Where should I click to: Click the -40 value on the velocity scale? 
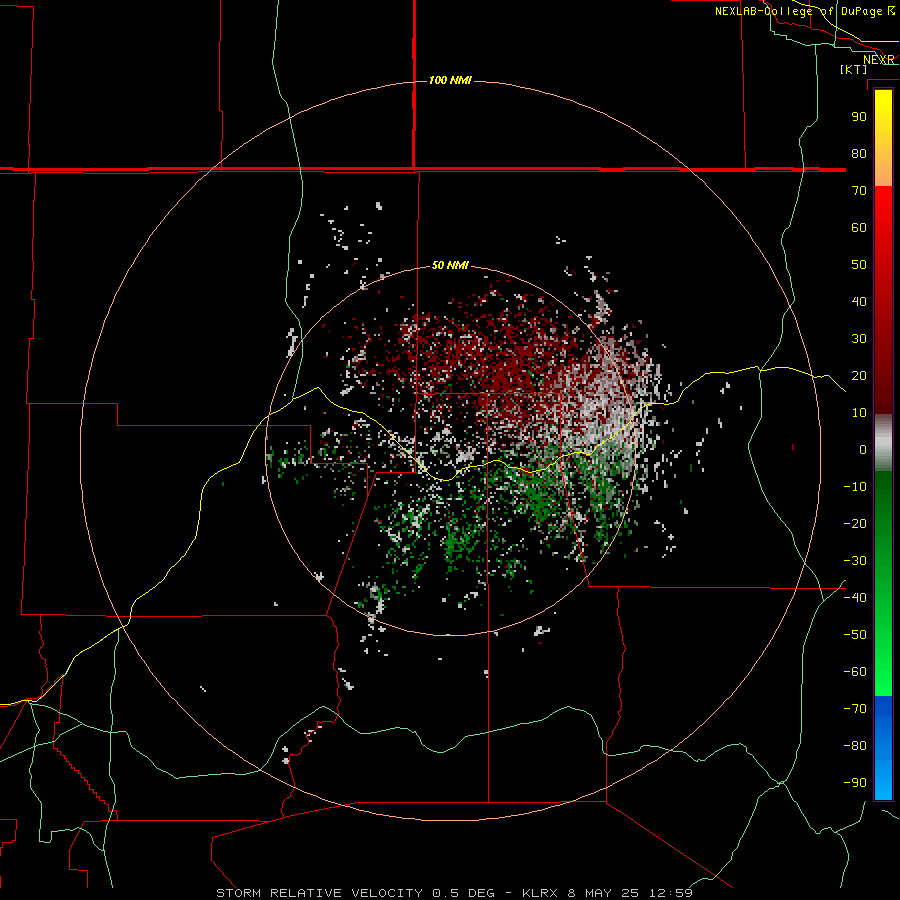click(855, 598)
